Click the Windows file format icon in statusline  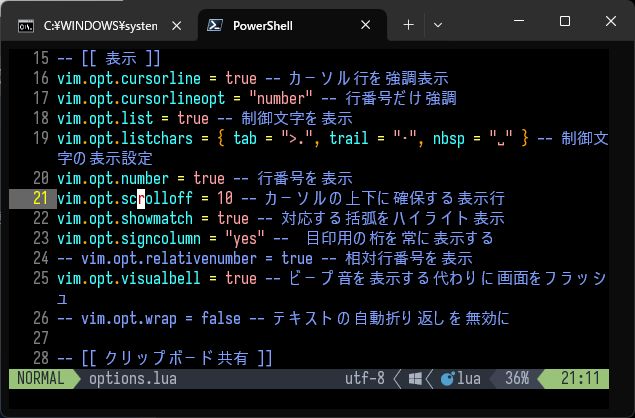414,379
